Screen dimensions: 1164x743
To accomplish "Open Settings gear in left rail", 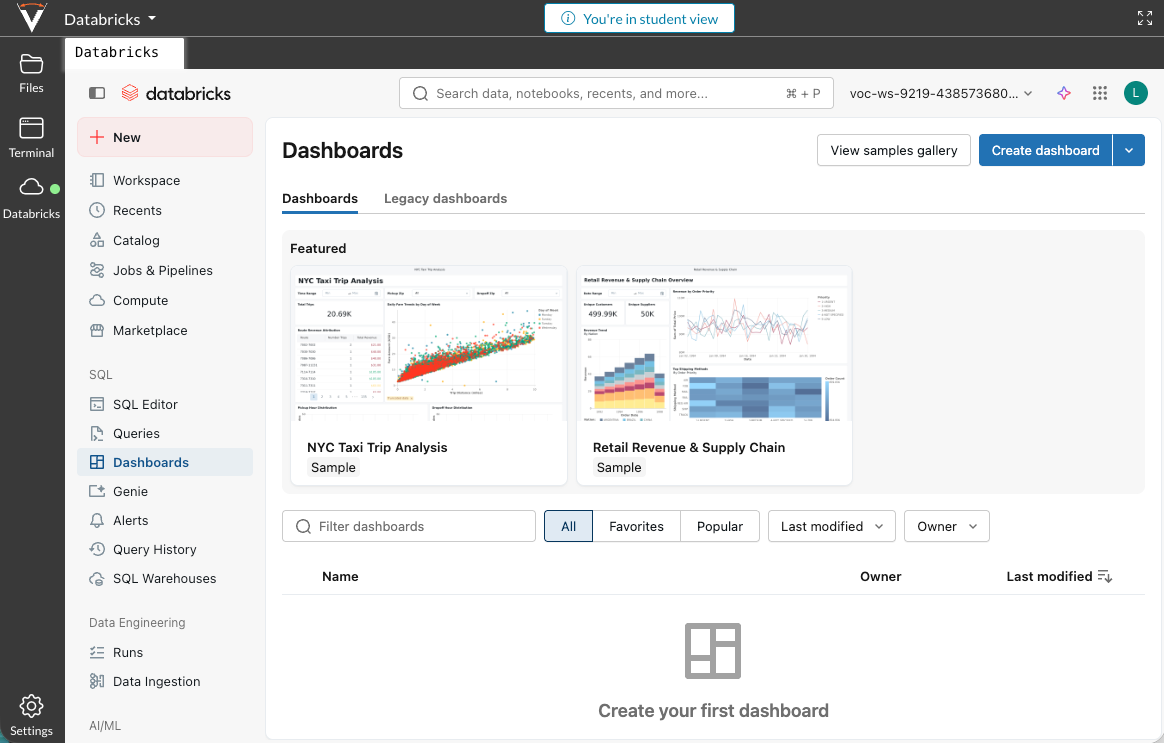I will click(x=32, y=714).
